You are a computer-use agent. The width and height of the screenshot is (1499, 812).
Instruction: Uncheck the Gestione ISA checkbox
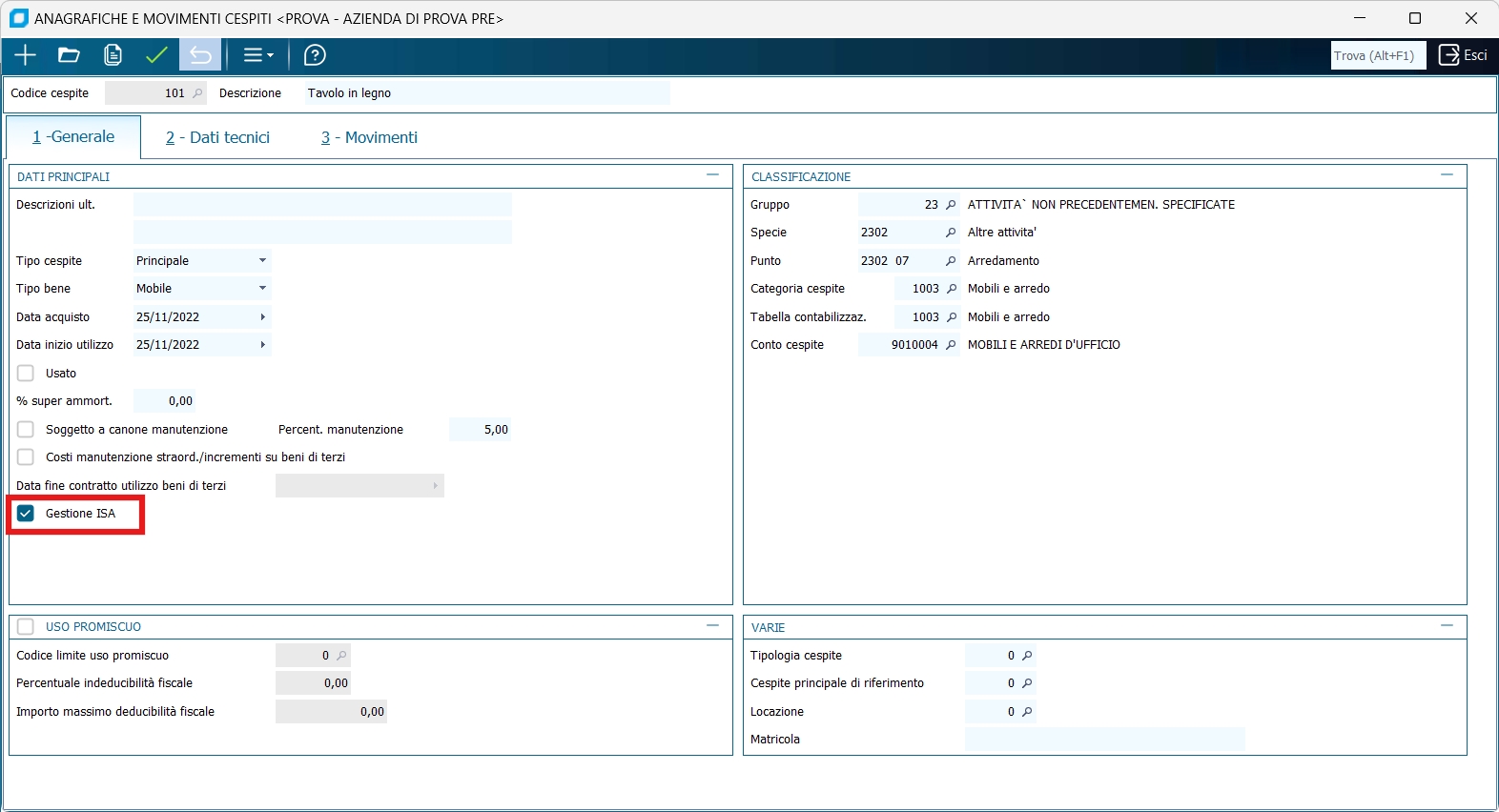tap(26, 514)
